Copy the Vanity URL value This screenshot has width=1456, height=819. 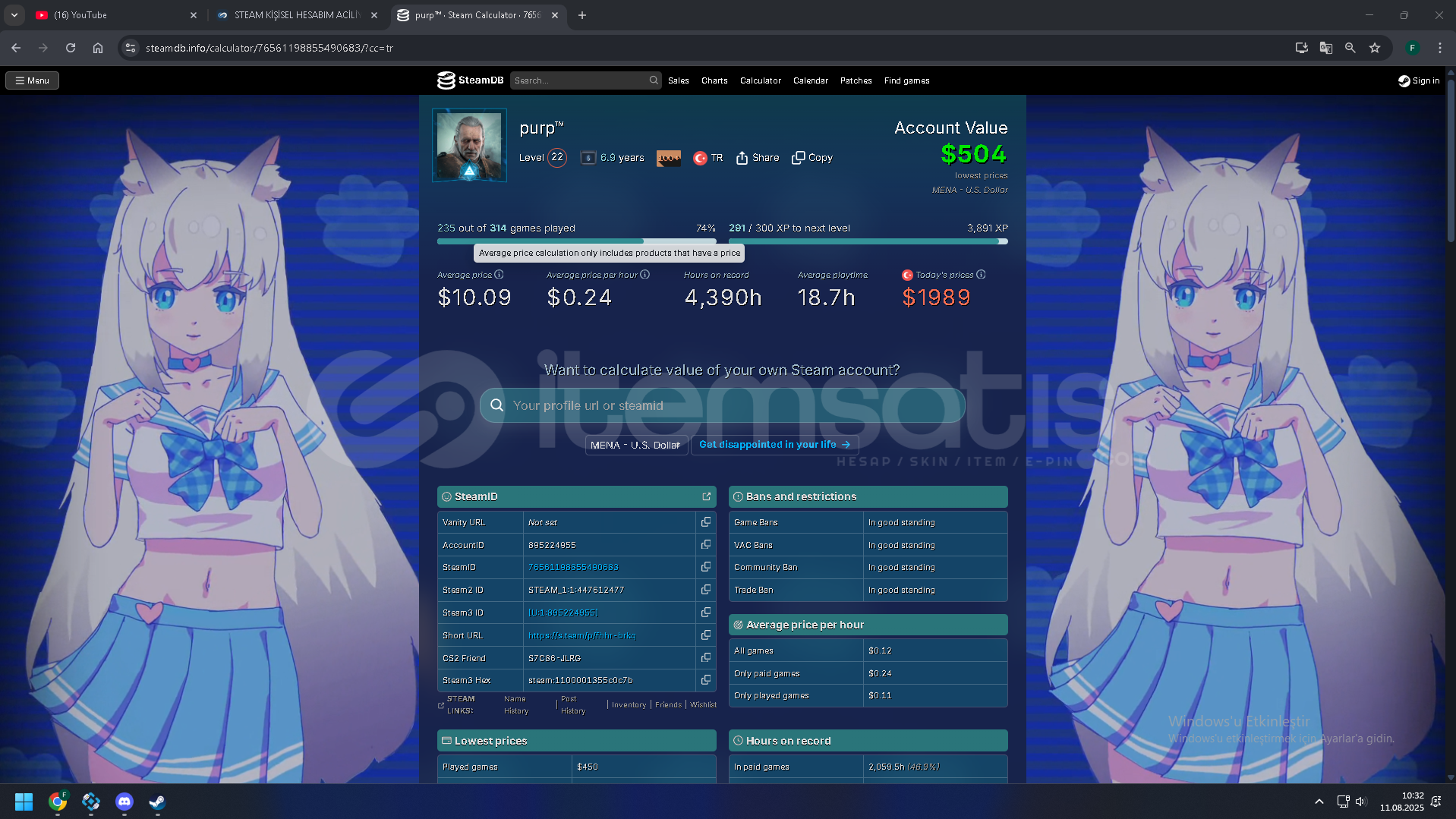(706, 522)
